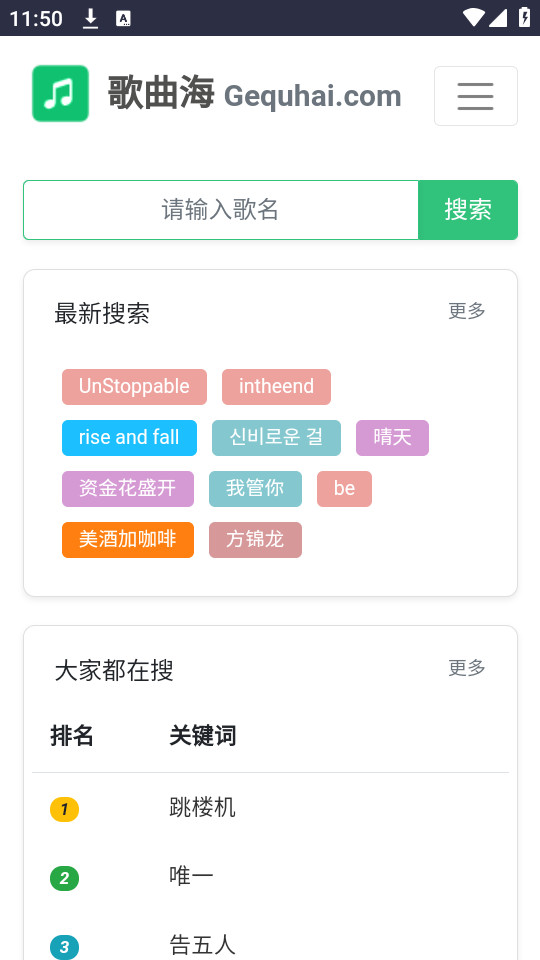Open 更多 link in 最新搜索 section
Viewport: 540px width, 960px height.
pos(467,311)
